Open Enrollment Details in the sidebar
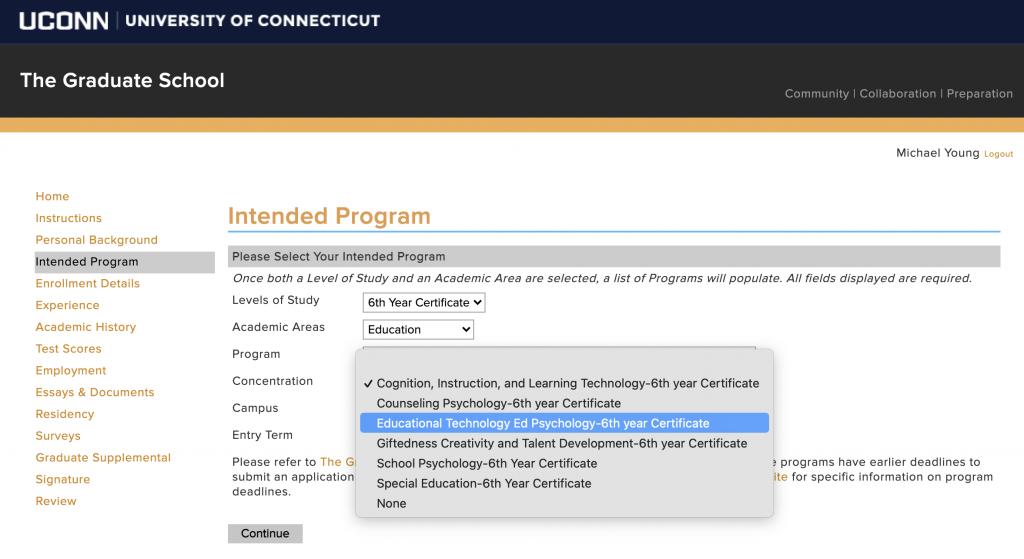Viewport: 1024px width, 559px height. tap(88, 283)
